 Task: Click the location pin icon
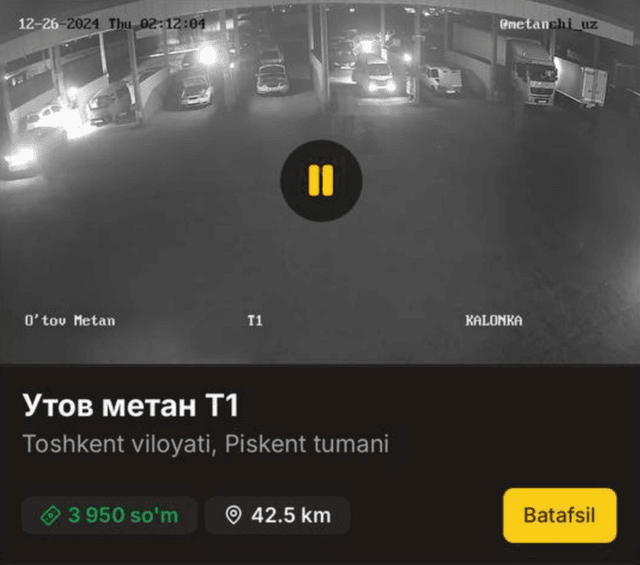pyautogui.click(x=233, y=515)
